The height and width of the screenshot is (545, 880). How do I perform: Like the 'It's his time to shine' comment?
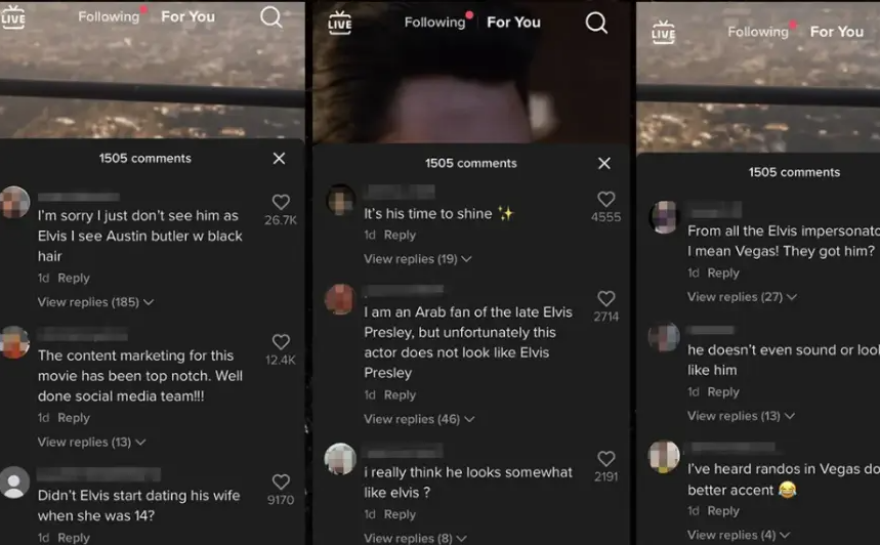click(x=606, y=199)
